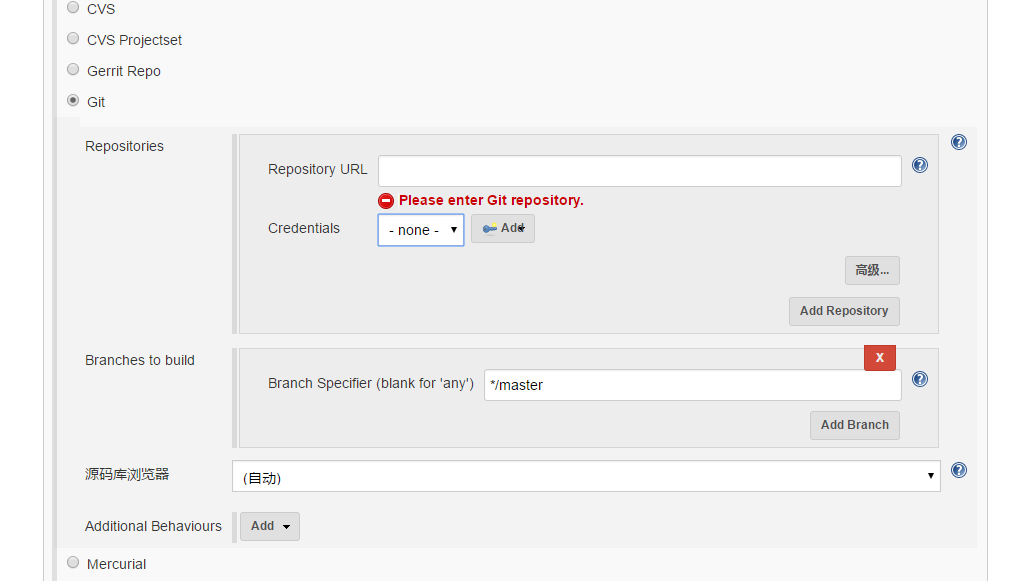The width and height of the screenshot is (1014, 581).
Task: Delete branch with red X button
Action: coord(879,358)
